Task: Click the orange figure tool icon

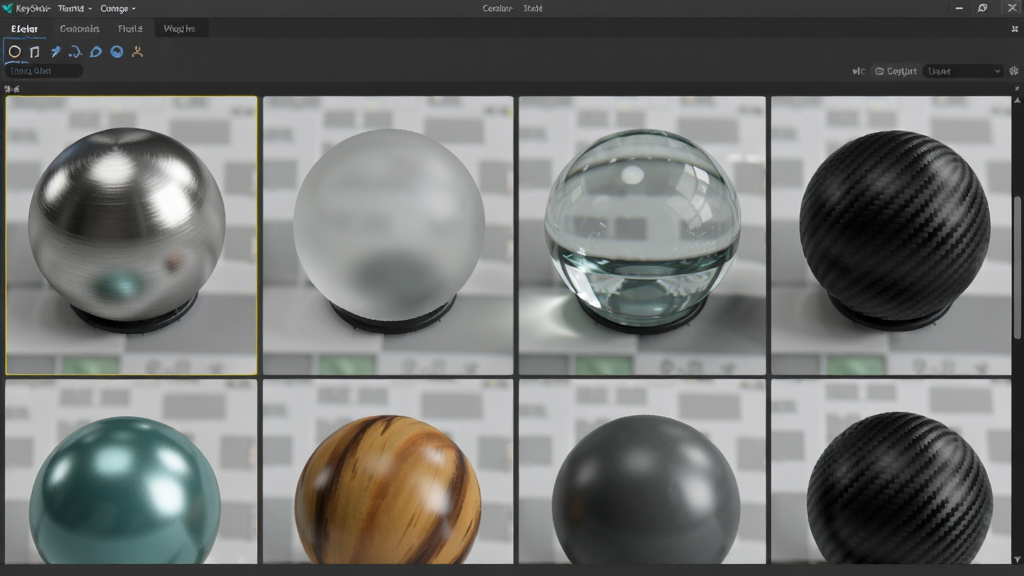Action: 137,52
